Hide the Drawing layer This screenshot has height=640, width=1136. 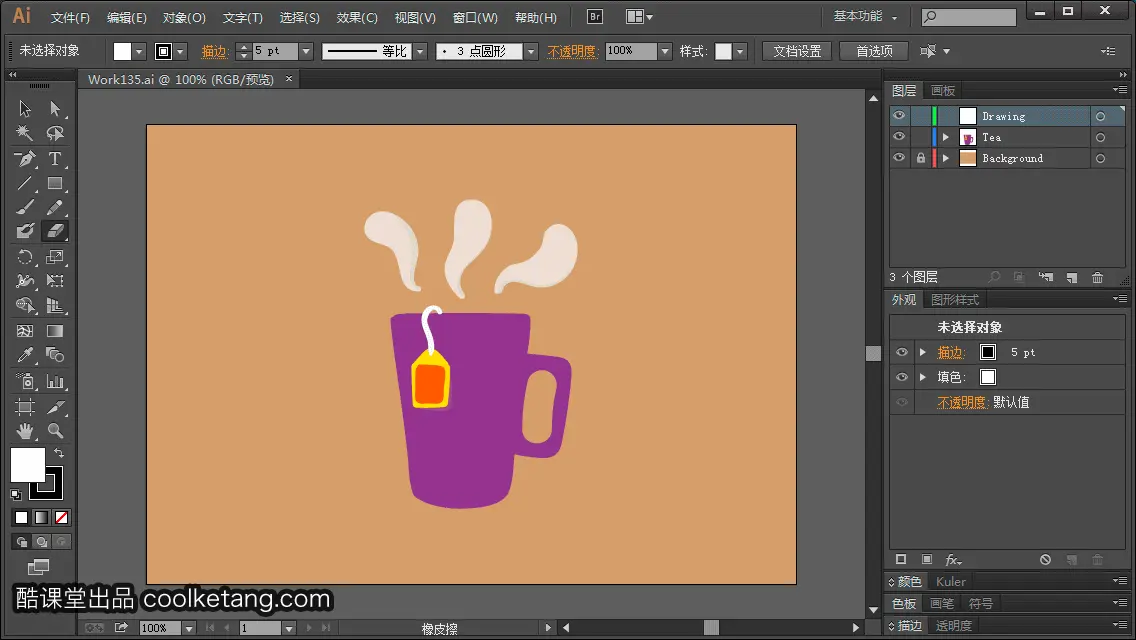pos(899,116)
